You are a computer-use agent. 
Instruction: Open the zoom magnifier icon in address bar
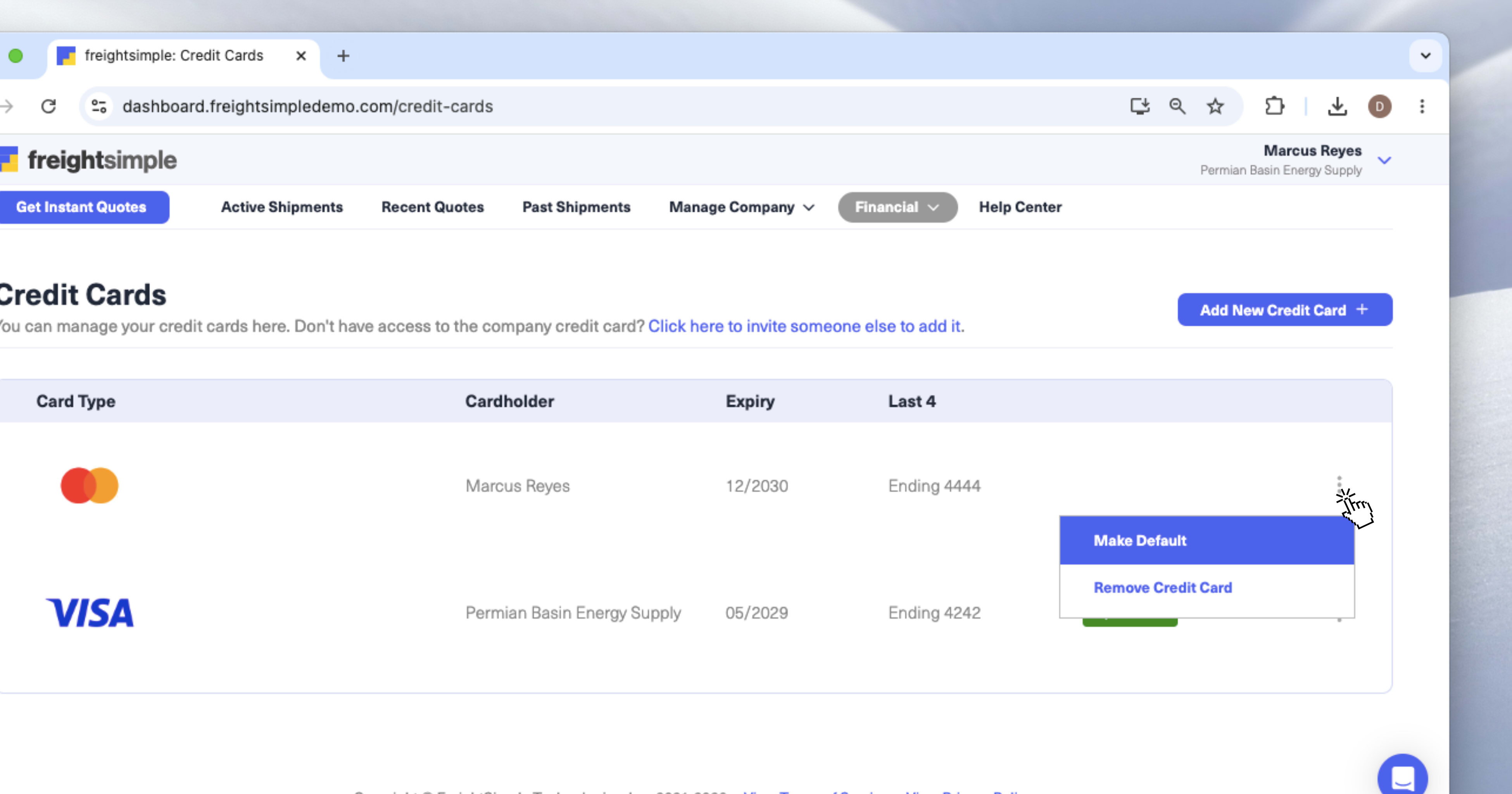click(x=1177, y=106)
